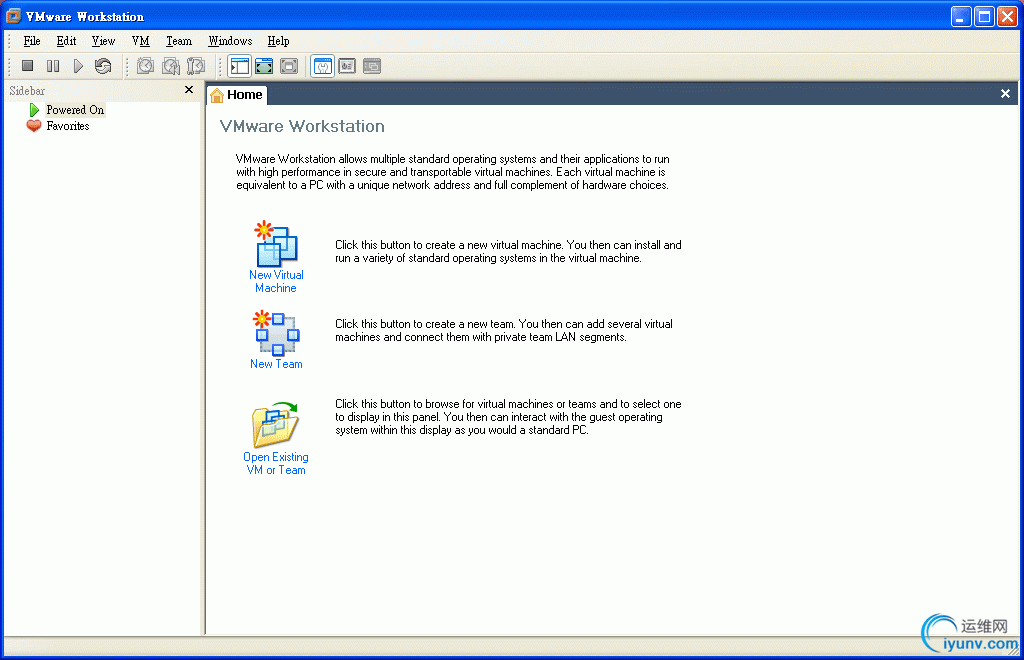Image resolution: width=1024 pixels, height=660 pixels.
Task: Minimize the VMware Workstation window
Action: [961, 16]
